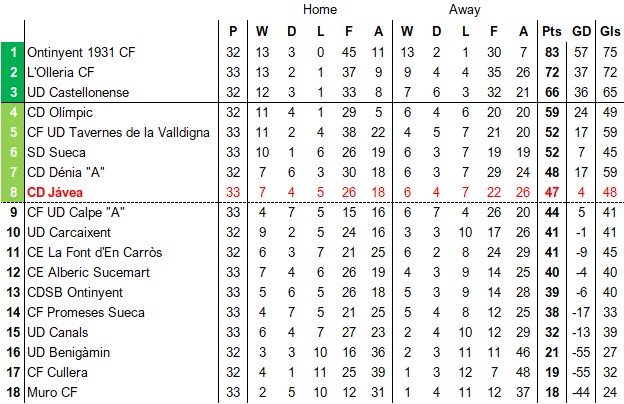Click the light green position 8 badge
The width and height of the screenshot is (624, 404).
pos(14,192)
